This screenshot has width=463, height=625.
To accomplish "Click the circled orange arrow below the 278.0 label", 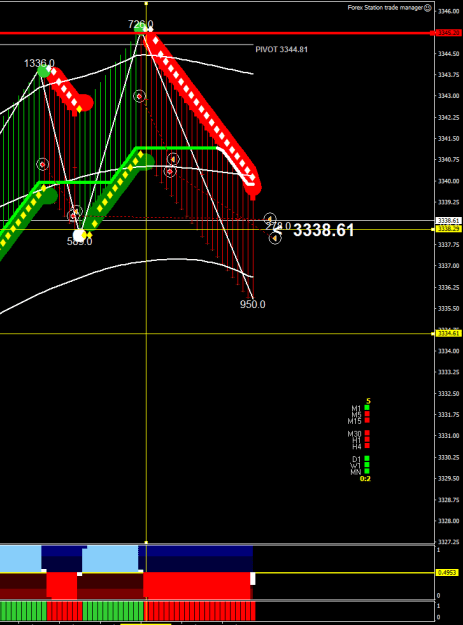I will (x=275, y=238).
